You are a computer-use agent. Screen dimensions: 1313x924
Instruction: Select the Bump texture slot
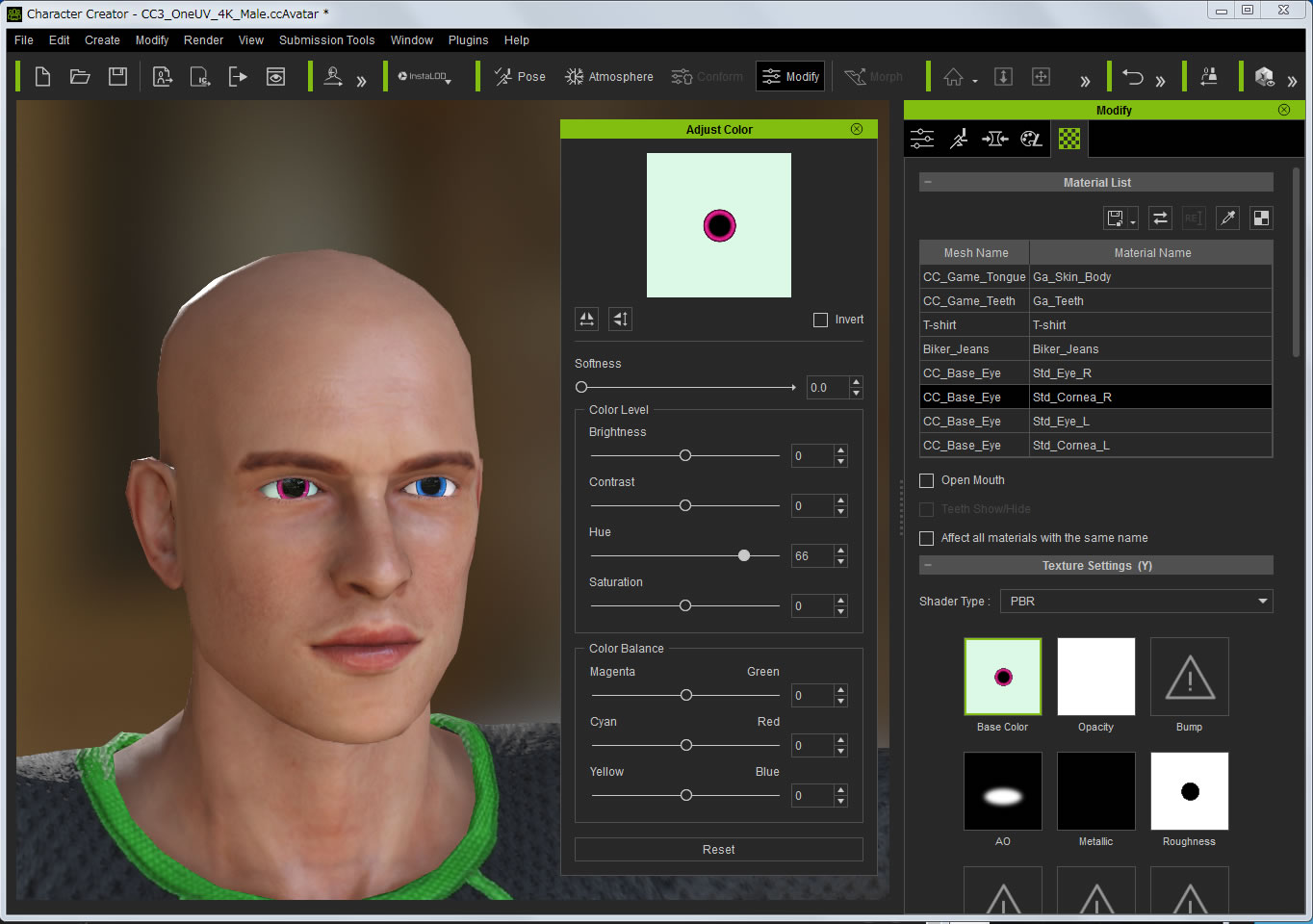[1190, 677]
